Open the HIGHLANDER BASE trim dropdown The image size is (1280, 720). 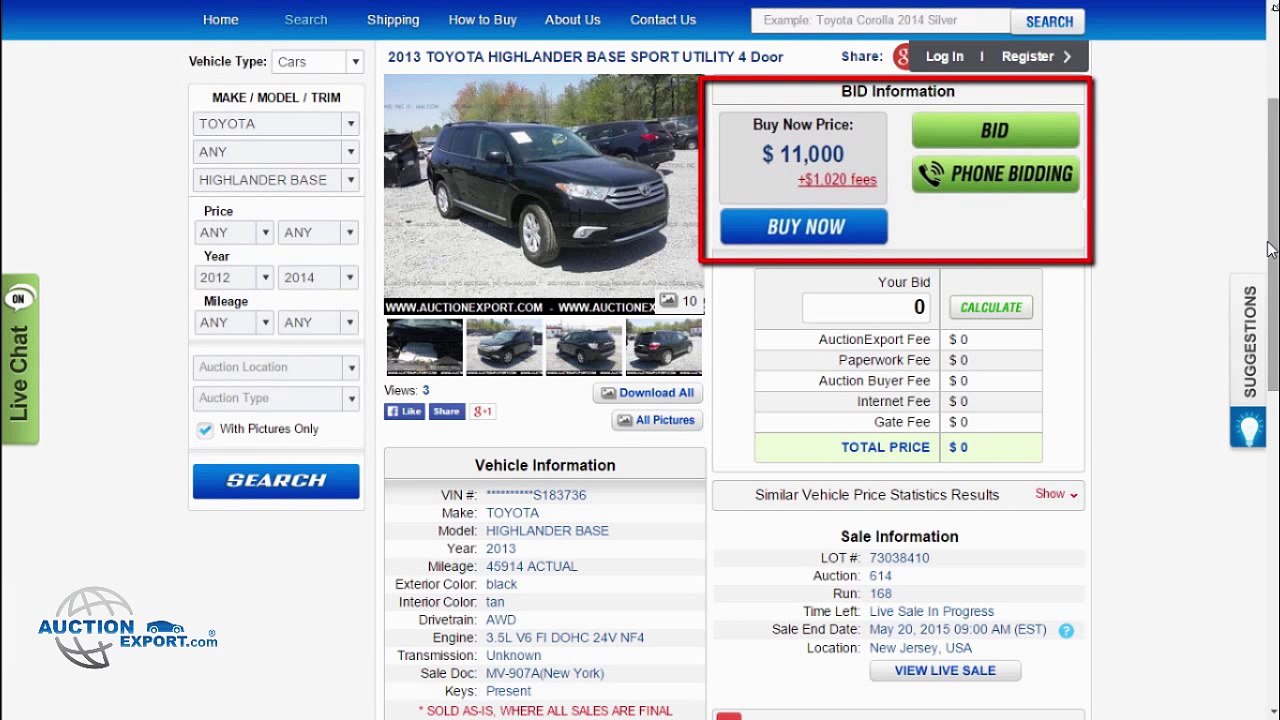[x=276, y=180]
